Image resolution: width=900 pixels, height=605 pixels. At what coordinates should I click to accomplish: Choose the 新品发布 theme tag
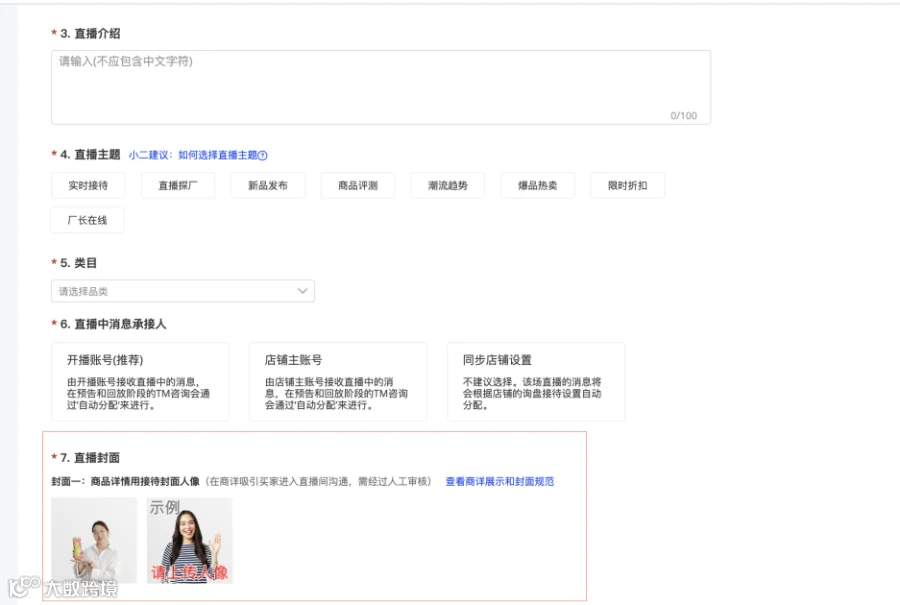(268, 185)
